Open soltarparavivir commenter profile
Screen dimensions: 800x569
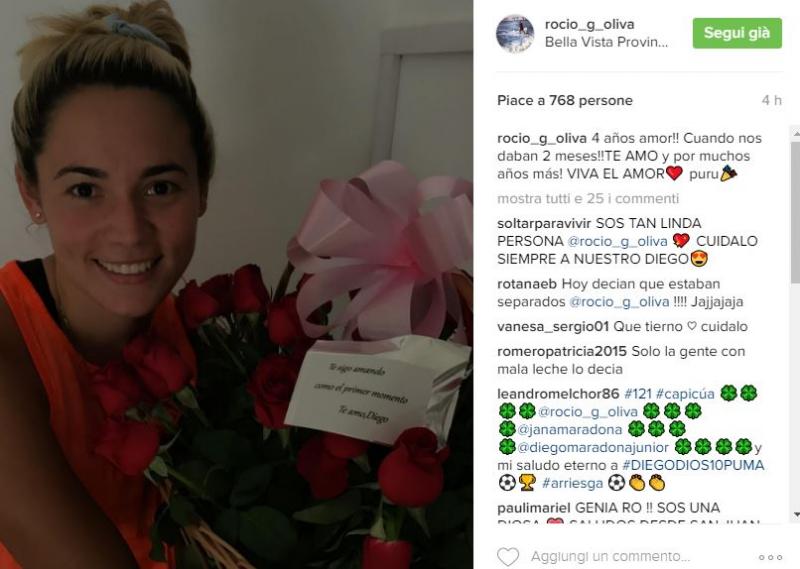544,223
